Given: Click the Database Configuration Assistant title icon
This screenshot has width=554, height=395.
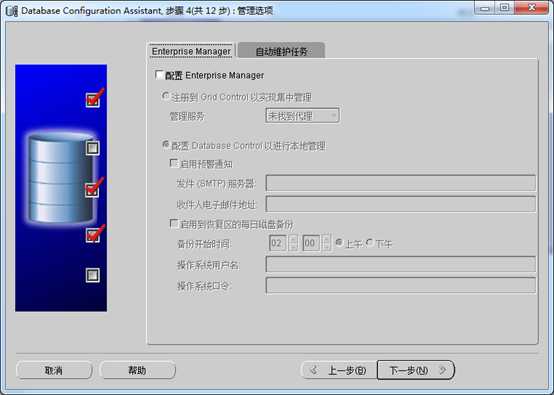Looking at the screenshot, I should [12, 11].
